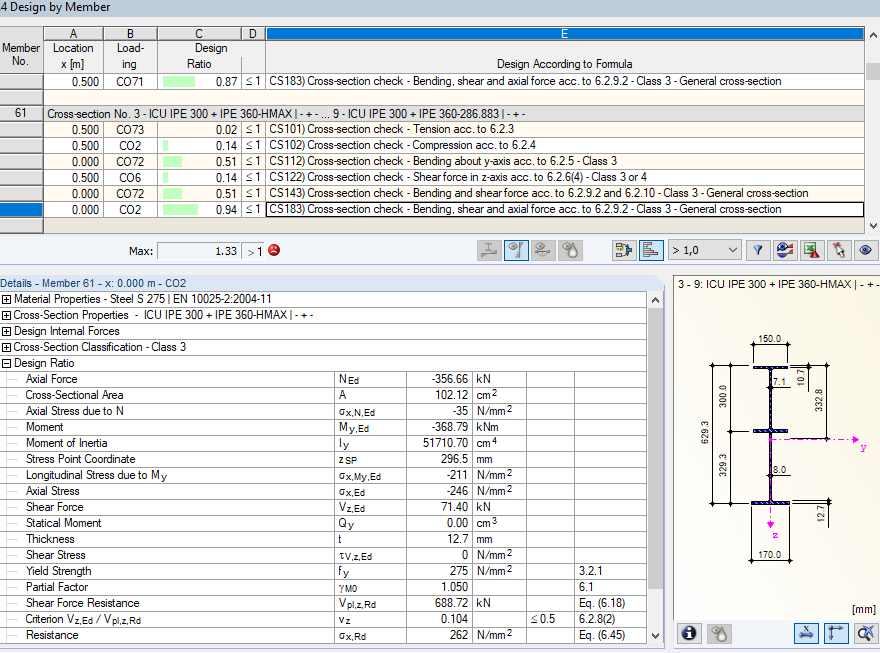Image resolution: width=880 pixels, height=653 pixels.
Task: Click the Excel export icon
Action: click(x=812, y=250)
